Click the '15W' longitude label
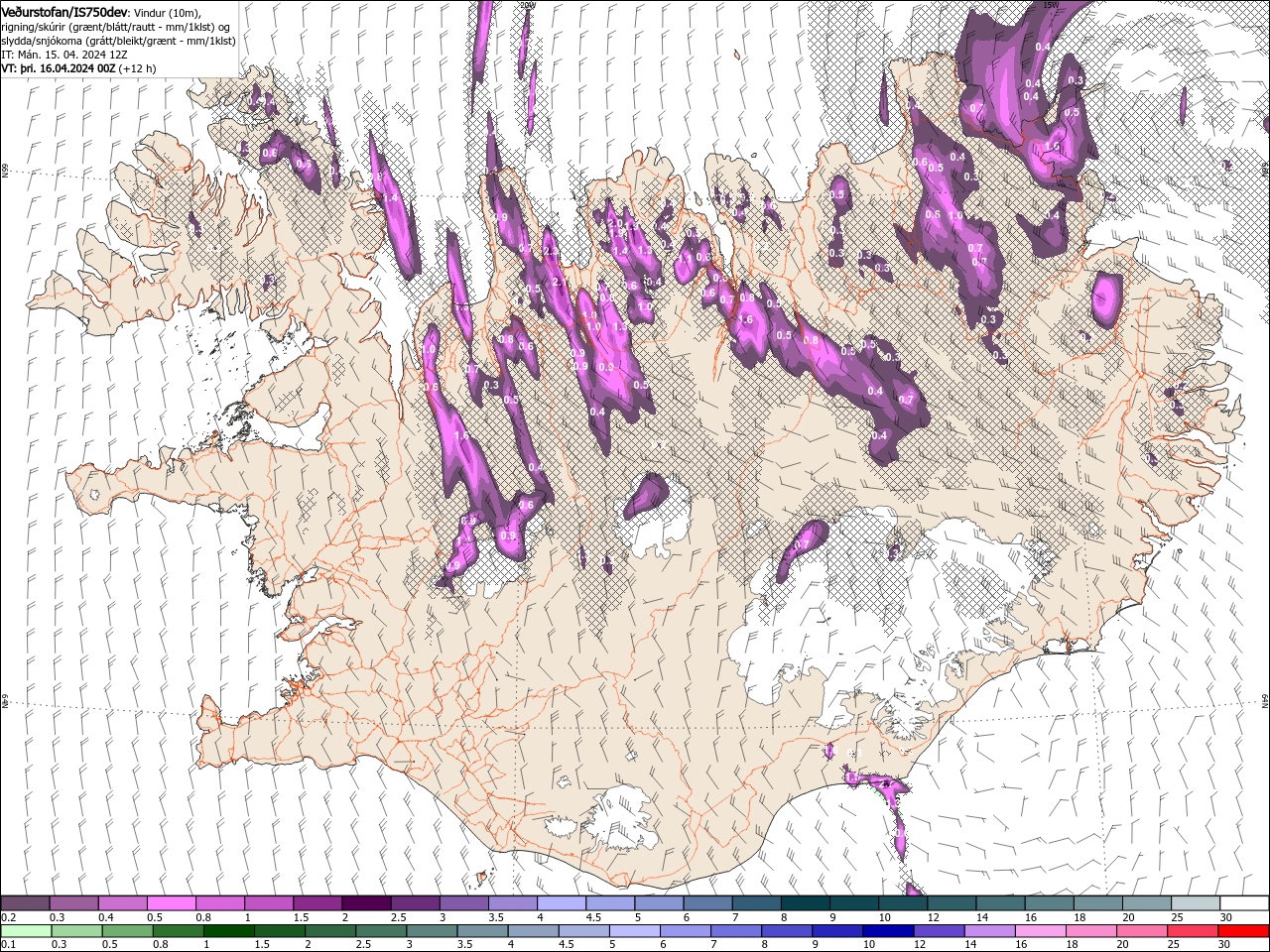The width and height of the screenshot is (1270, 952). tap(1052, 5)
